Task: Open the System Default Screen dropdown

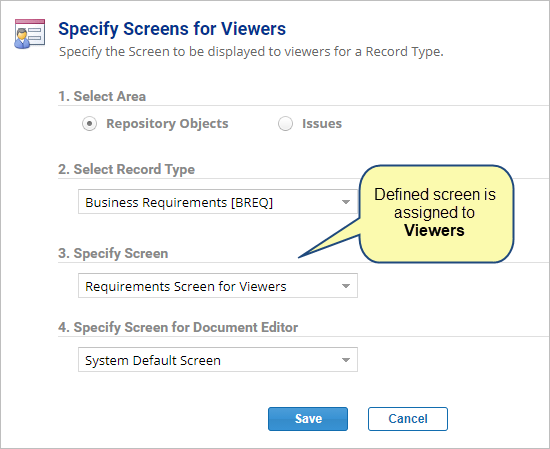Action: pyautogui.click(x=218, y=360)
